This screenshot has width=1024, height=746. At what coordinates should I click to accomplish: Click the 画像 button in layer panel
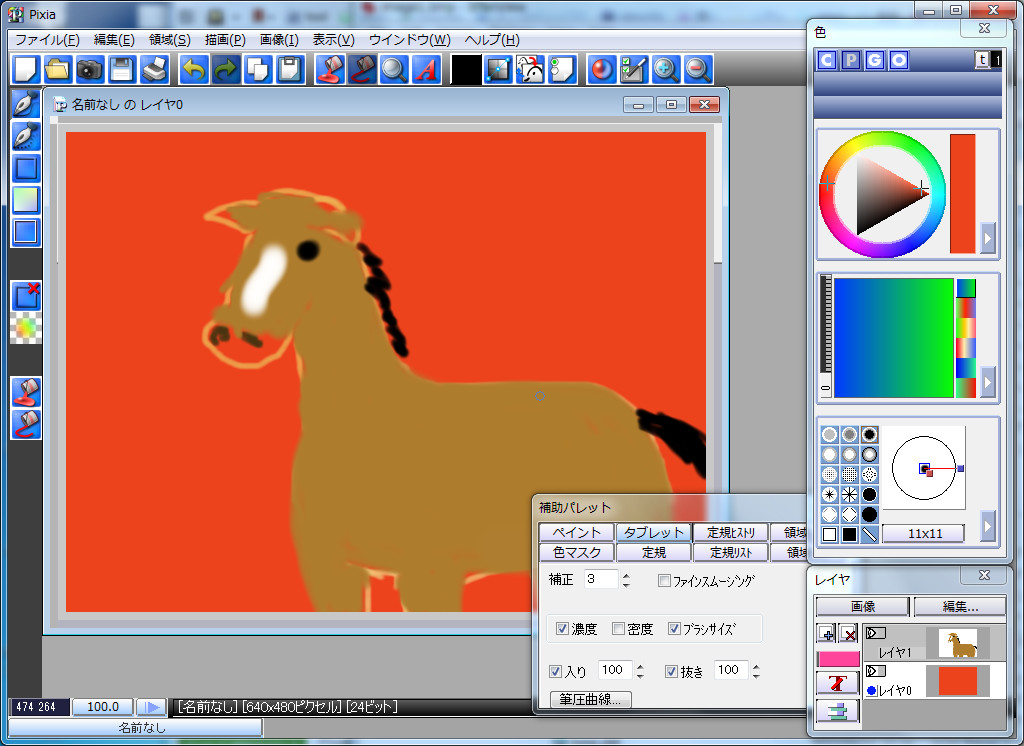click(x=863, y=607)
